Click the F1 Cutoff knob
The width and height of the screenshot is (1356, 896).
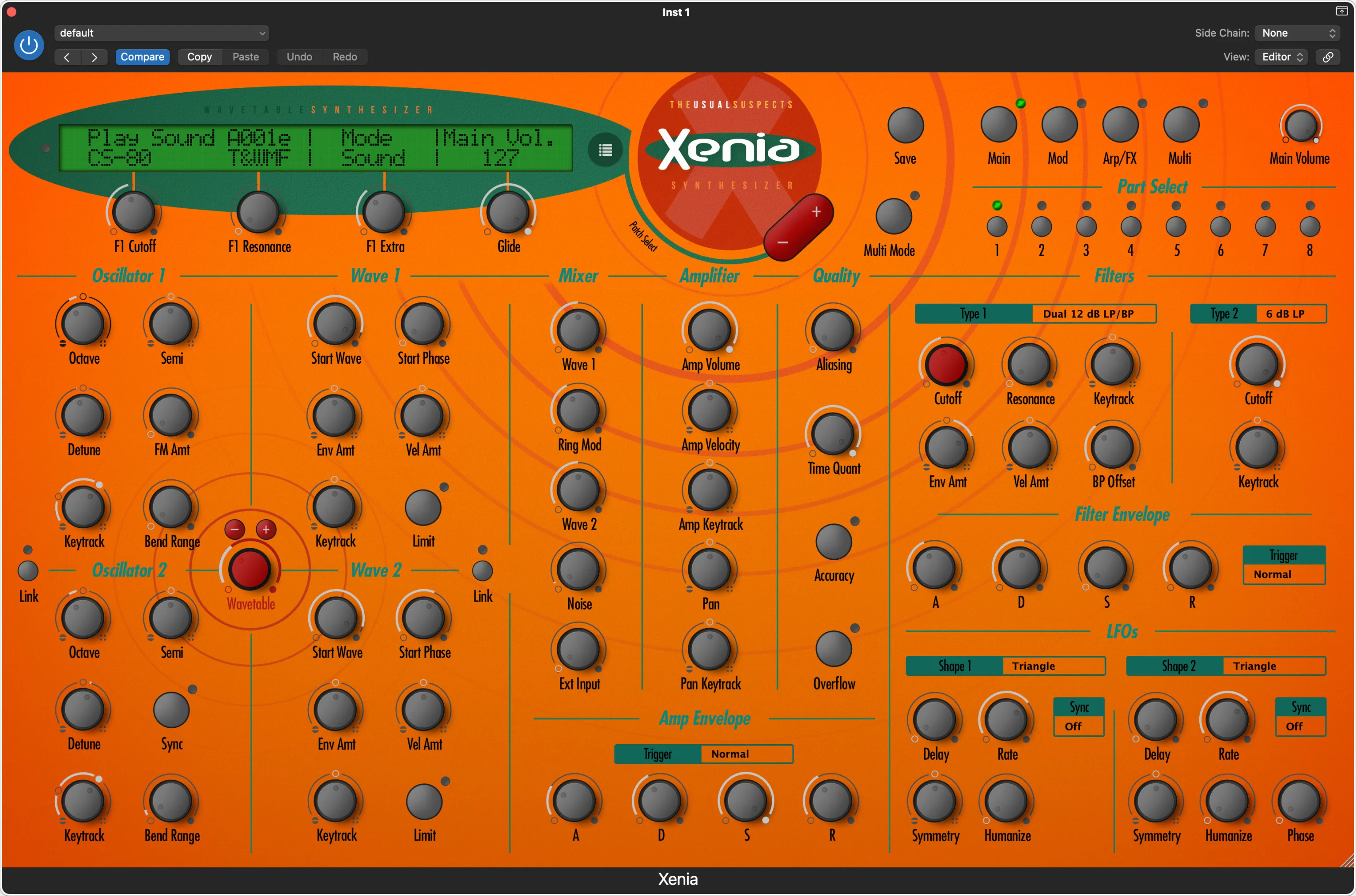pyautogui.click(x=134, y=212)
